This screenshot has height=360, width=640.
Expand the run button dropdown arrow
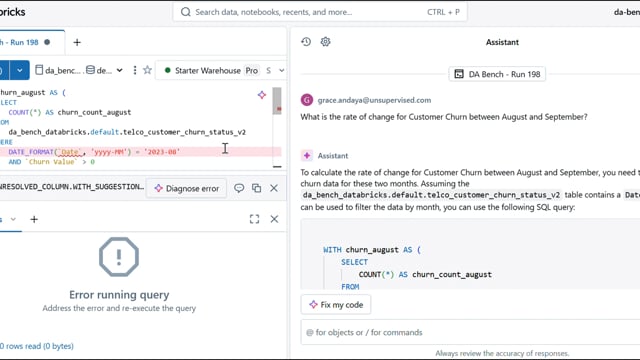pos(20,70)
